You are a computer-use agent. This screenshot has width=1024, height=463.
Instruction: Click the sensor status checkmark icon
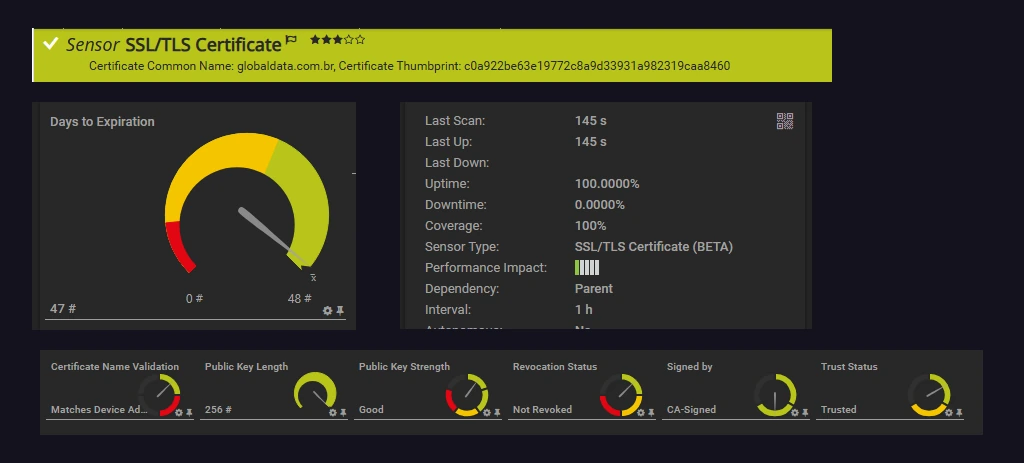tap(50, 44)
